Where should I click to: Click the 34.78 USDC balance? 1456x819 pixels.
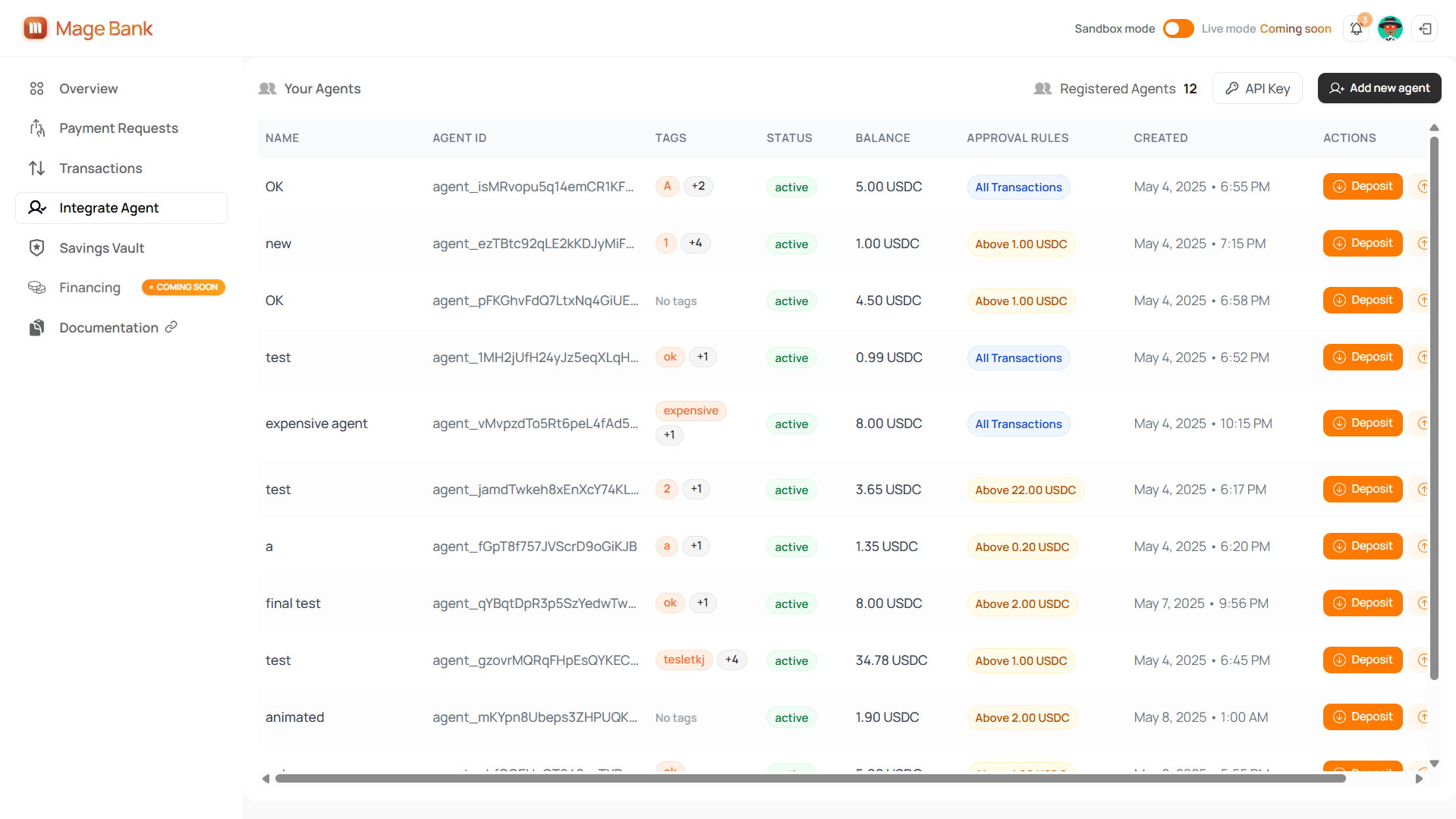[892, 660]
